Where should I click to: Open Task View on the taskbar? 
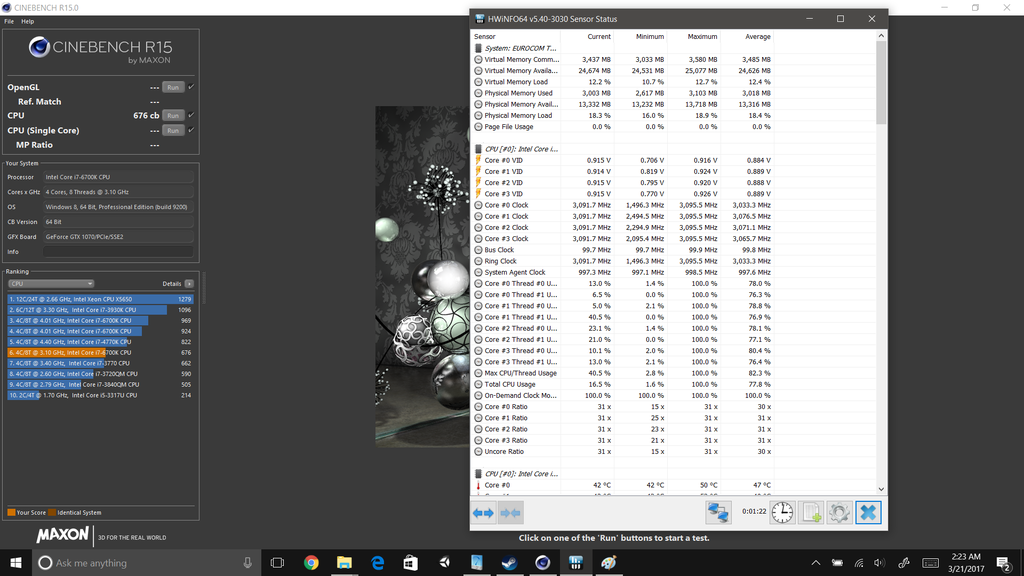pyautogui.click(x=278, y=563)
